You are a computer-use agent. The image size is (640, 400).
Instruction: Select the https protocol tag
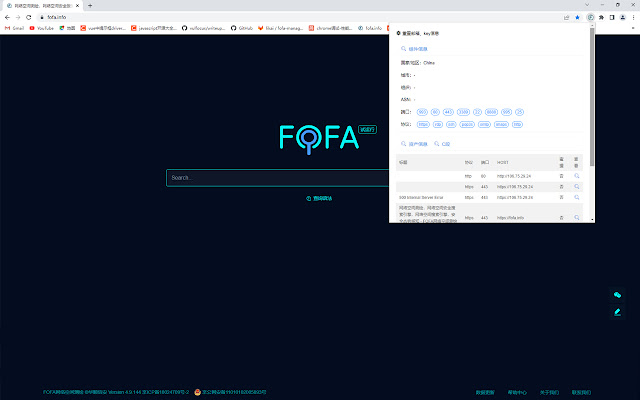click(423, 124)
